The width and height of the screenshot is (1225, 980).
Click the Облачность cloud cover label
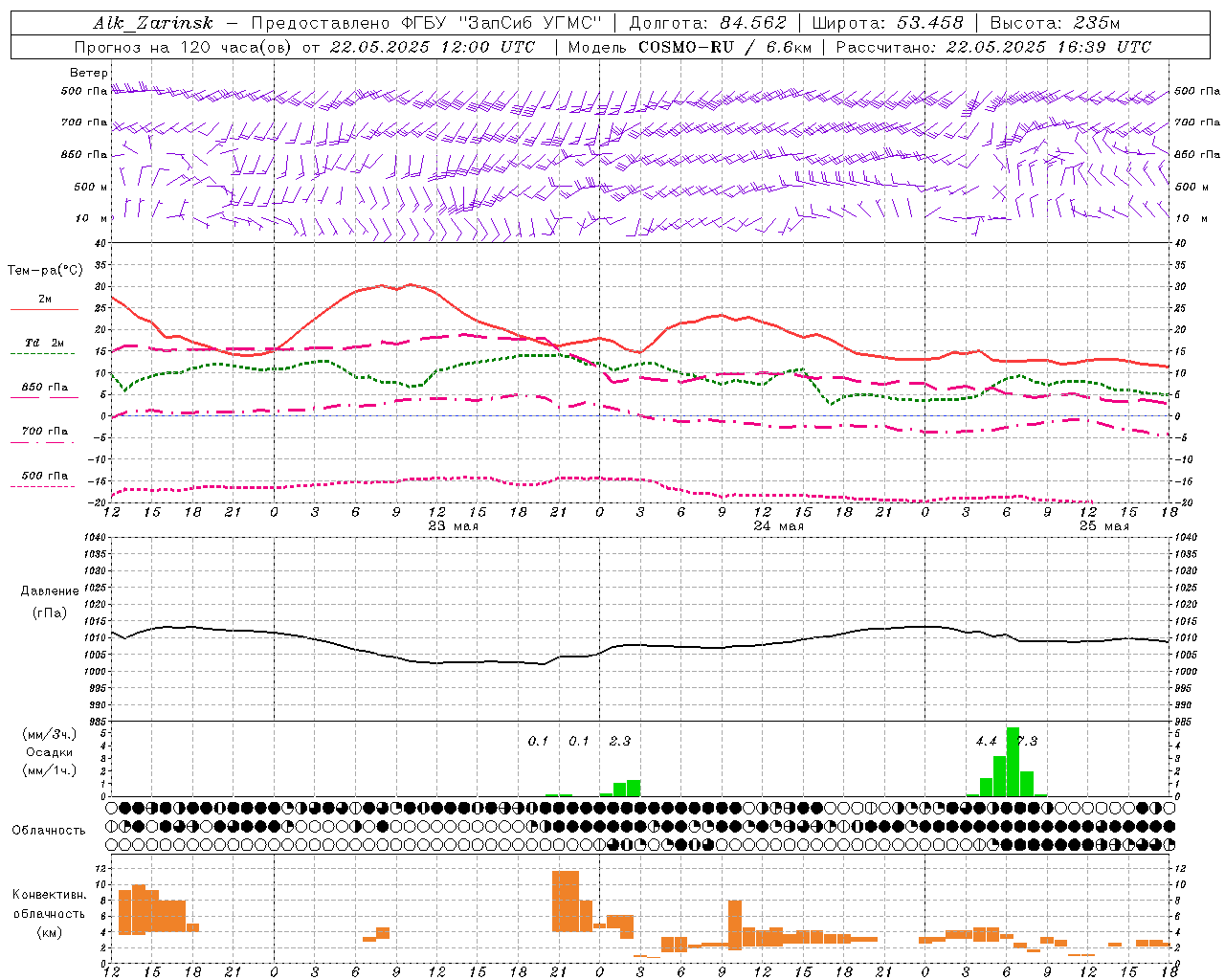point(49,831)
